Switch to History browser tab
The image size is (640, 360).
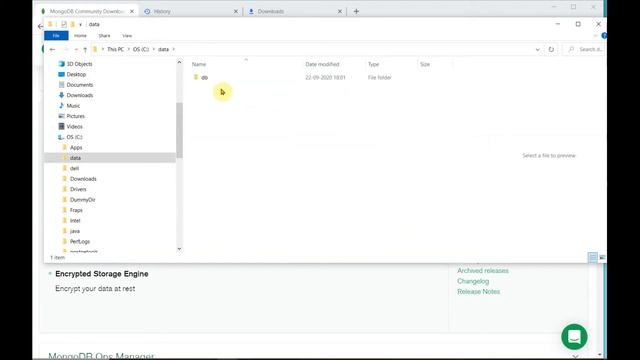pos(162,11)
